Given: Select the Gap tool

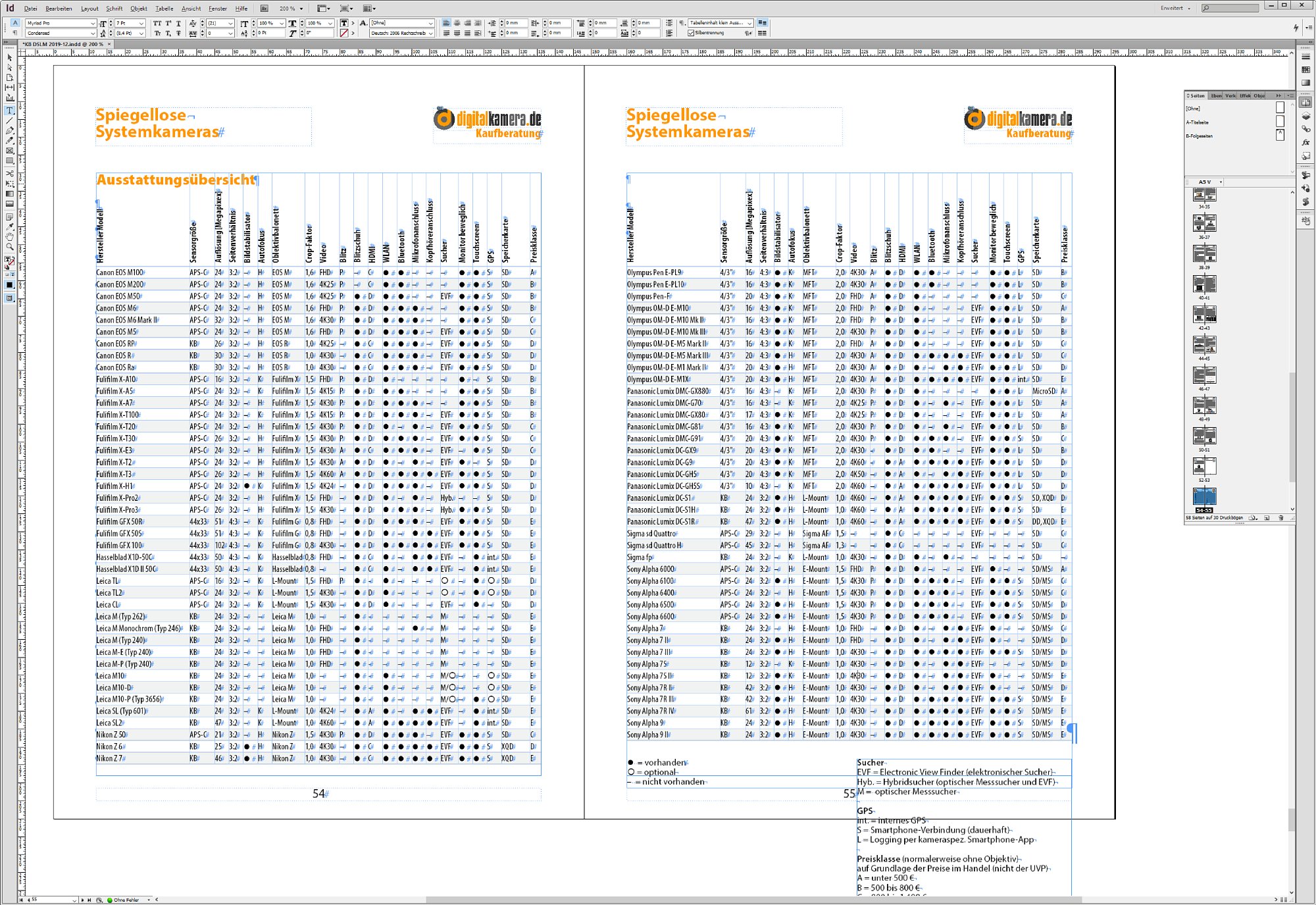Looking at the screenshot, I should (x=9, y=87).
